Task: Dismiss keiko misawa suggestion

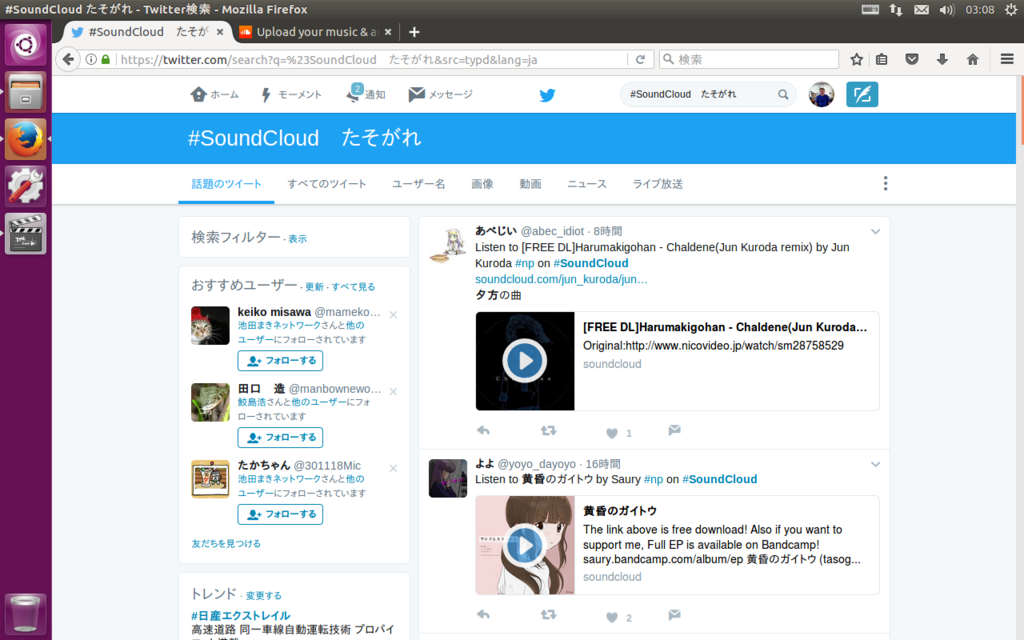Action: point(393,315)
